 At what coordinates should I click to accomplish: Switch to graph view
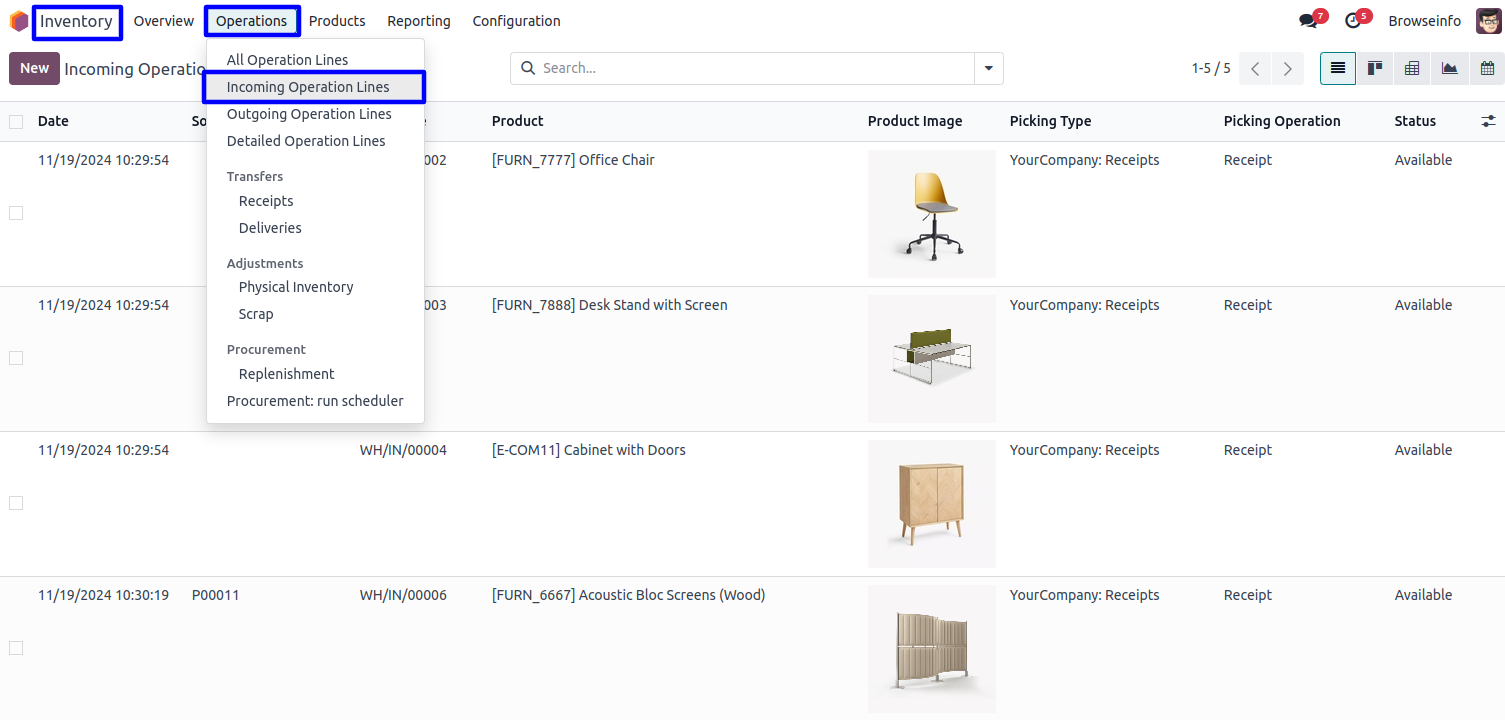point(1449,68)
